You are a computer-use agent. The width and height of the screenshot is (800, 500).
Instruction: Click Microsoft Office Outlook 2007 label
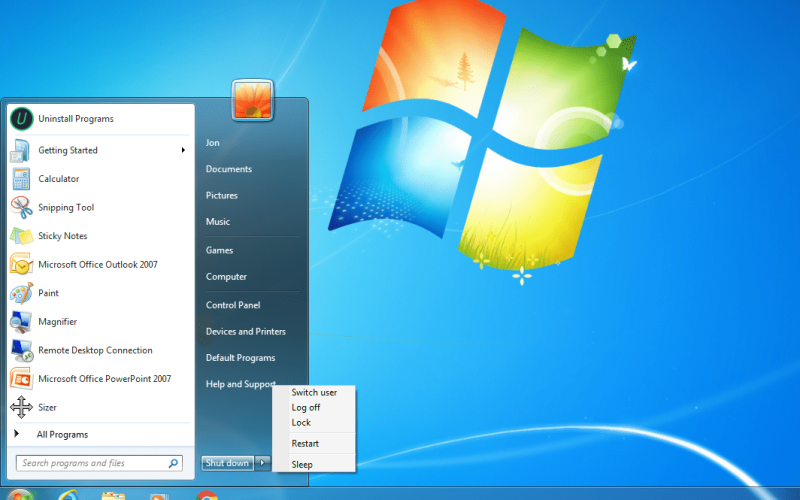(98, 265)
